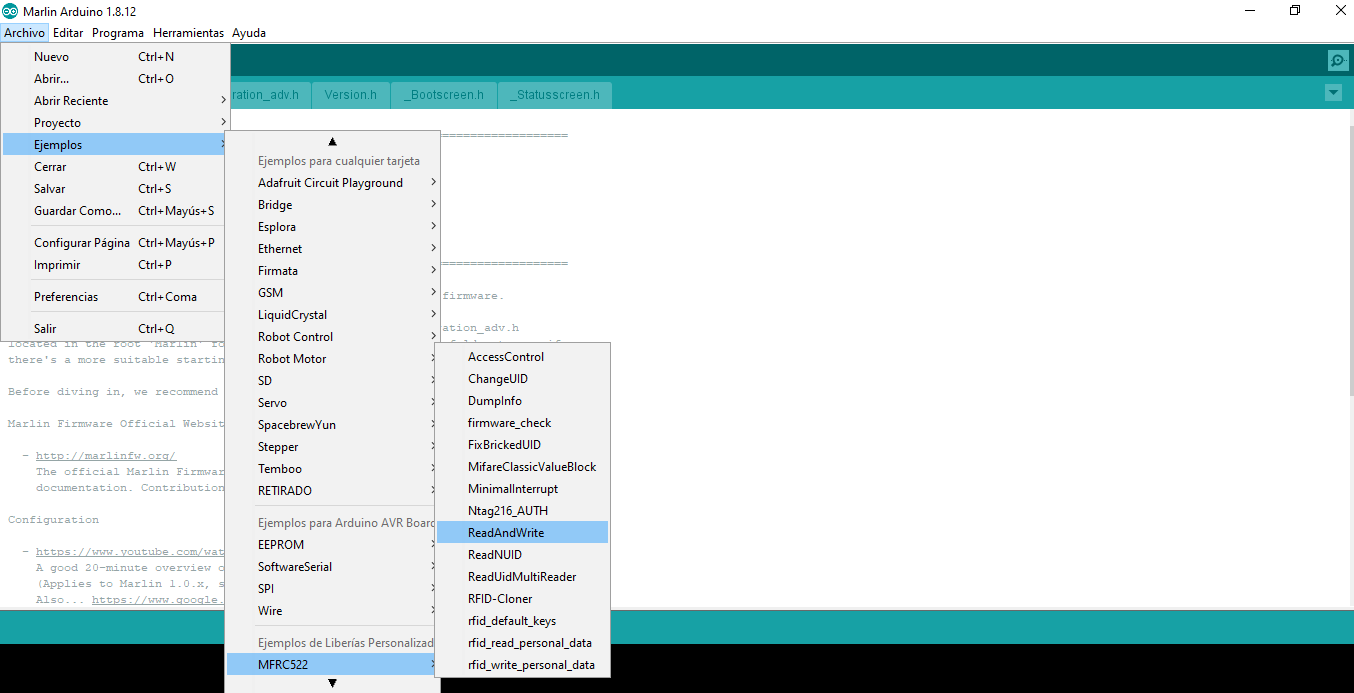
Task: Expand Wire examples submenu
Action: point(333,611)
